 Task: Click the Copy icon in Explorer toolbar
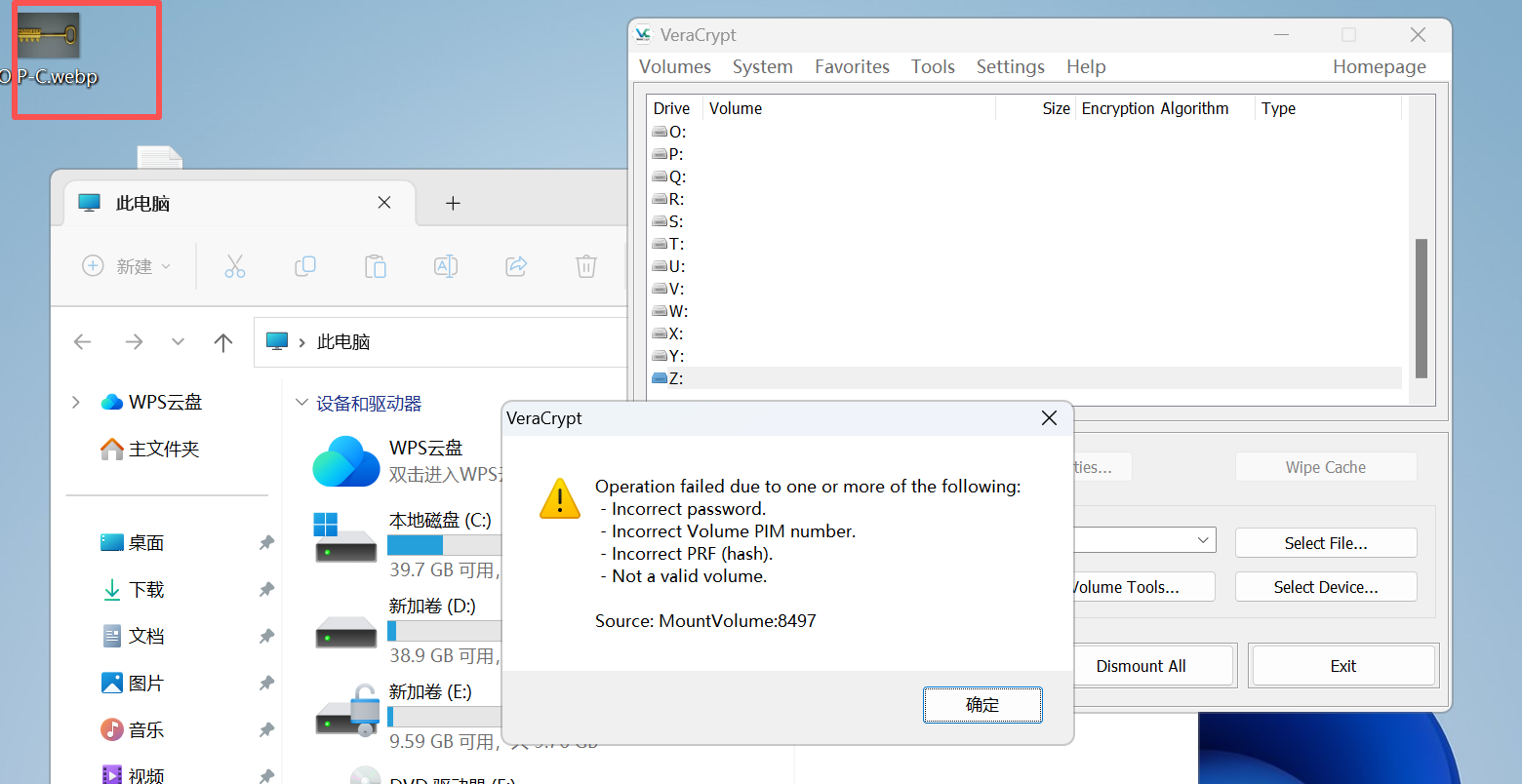(305, 266)
